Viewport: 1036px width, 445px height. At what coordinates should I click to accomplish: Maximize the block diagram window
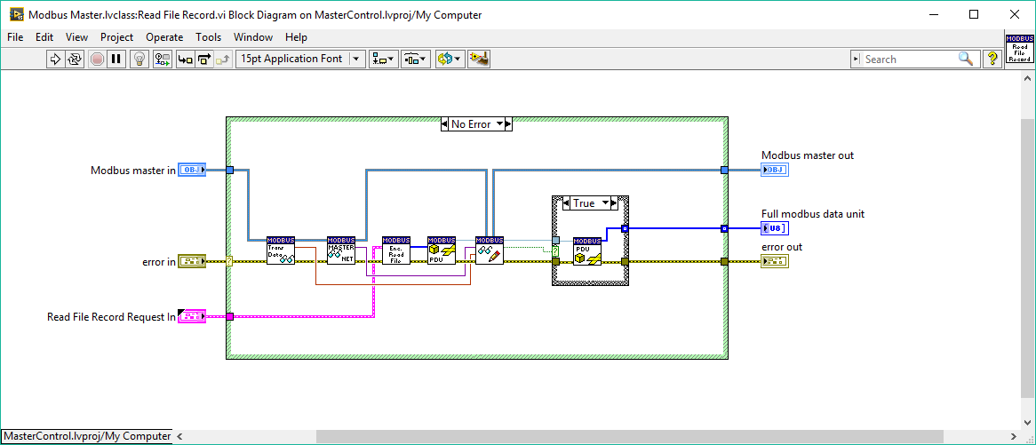click(x=973, y=15)
